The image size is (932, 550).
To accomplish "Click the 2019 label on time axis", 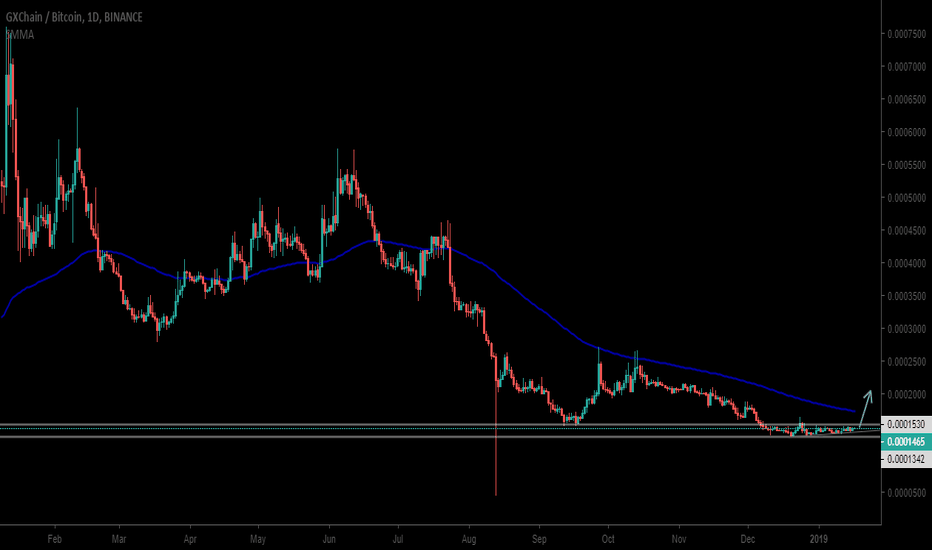I will coord(819,539).
